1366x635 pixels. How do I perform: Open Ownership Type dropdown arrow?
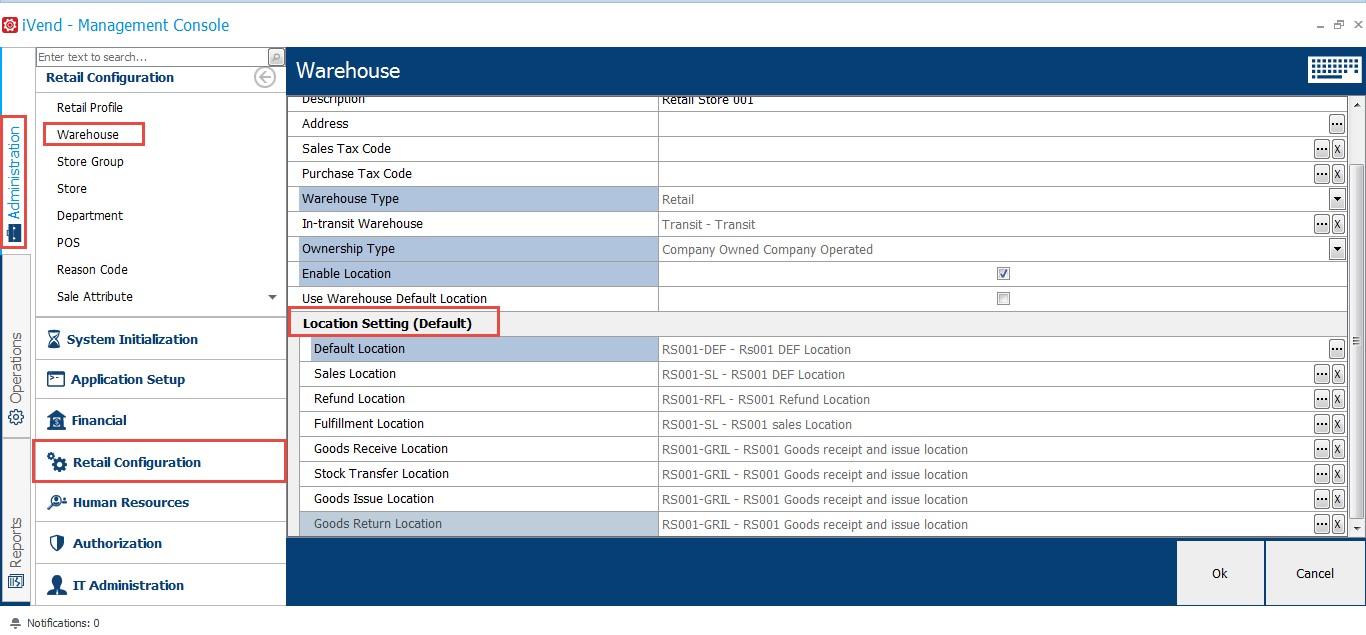pos(1337,249)
